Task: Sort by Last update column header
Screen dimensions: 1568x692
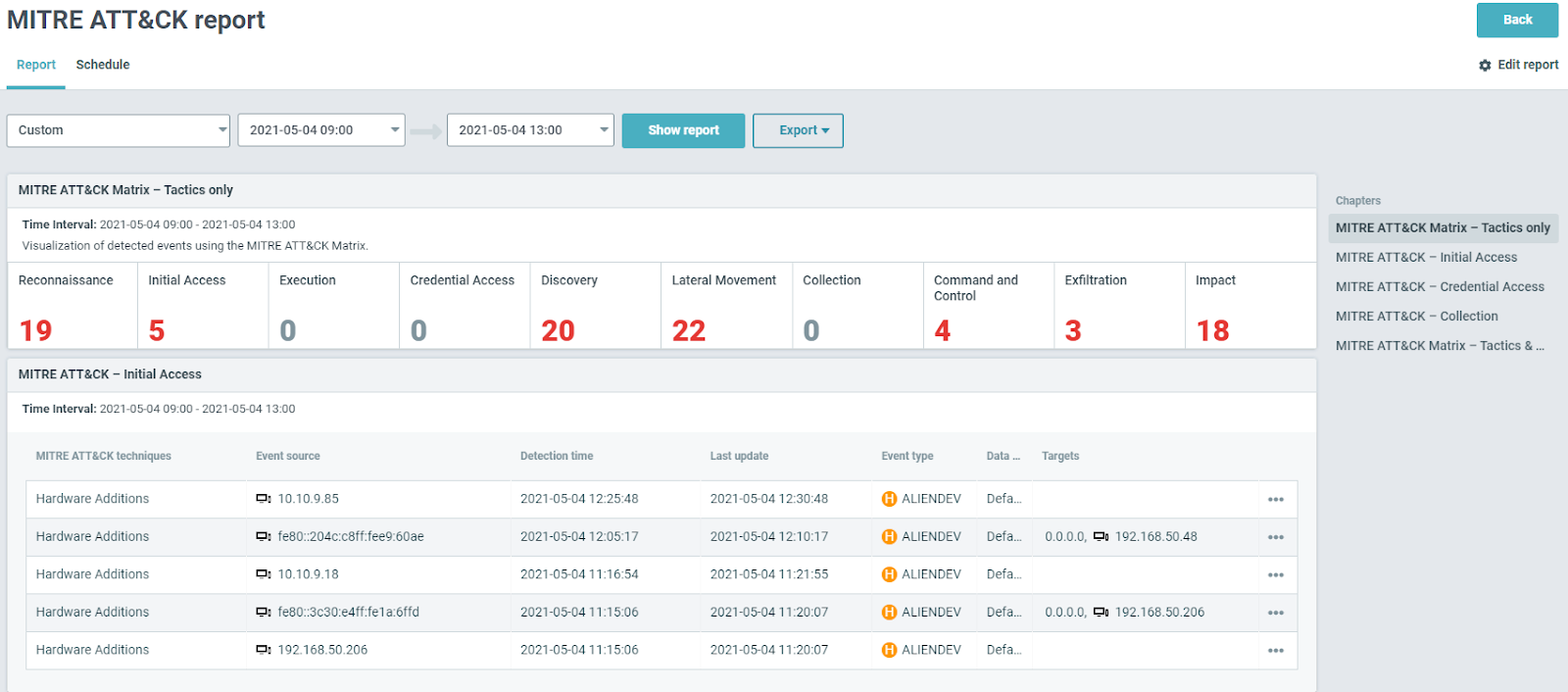Action: point(739,456)
